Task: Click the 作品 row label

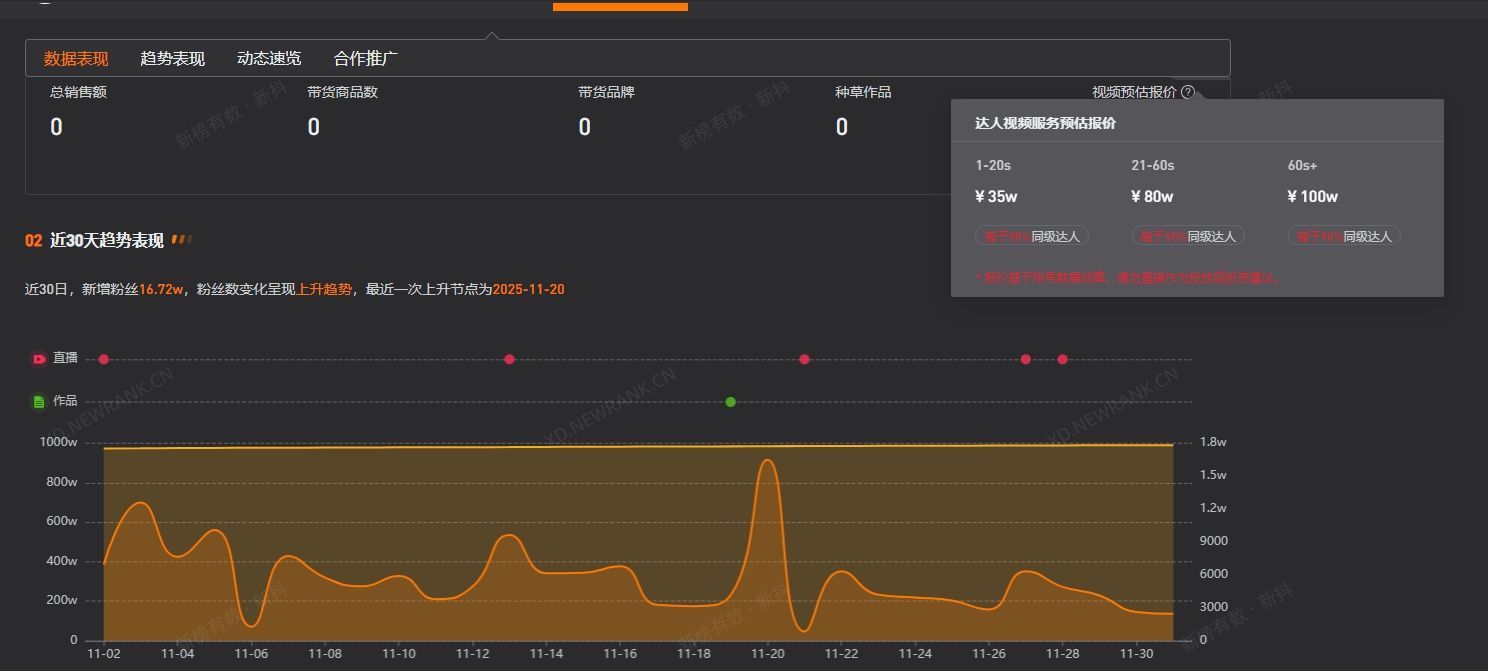Action: 65,401
